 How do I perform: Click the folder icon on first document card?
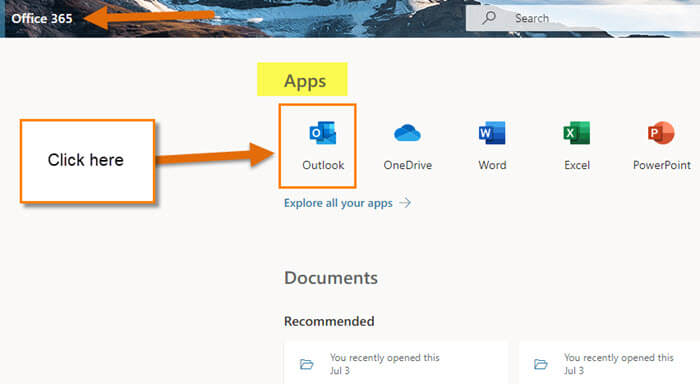pyautogui.click(x=306, y=364)
